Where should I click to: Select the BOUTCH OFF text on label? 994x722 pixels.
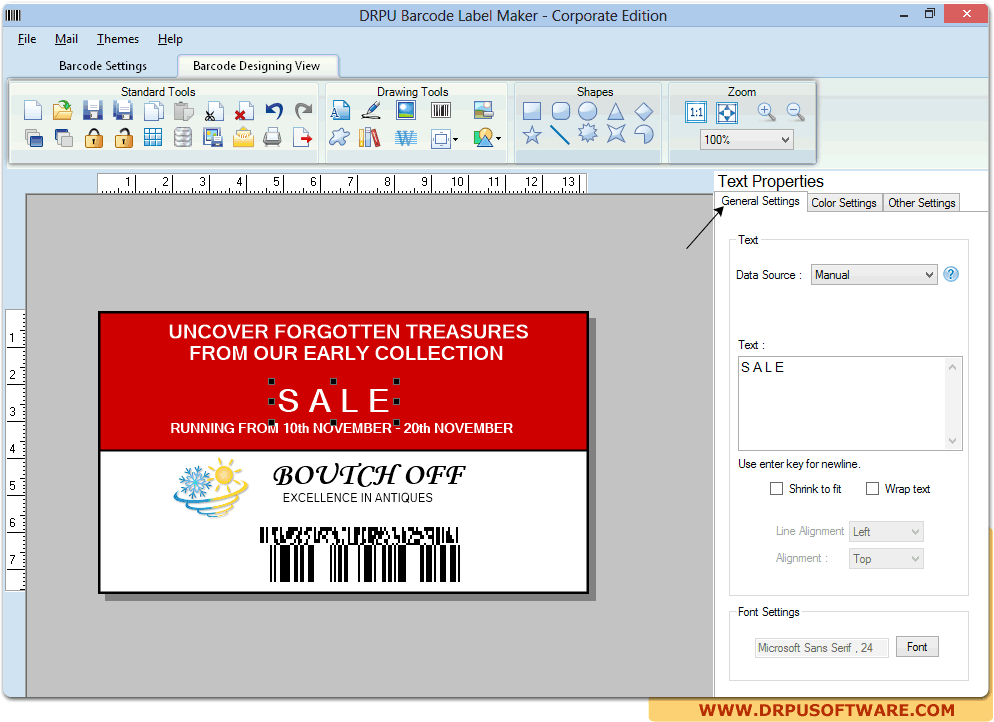369,475
